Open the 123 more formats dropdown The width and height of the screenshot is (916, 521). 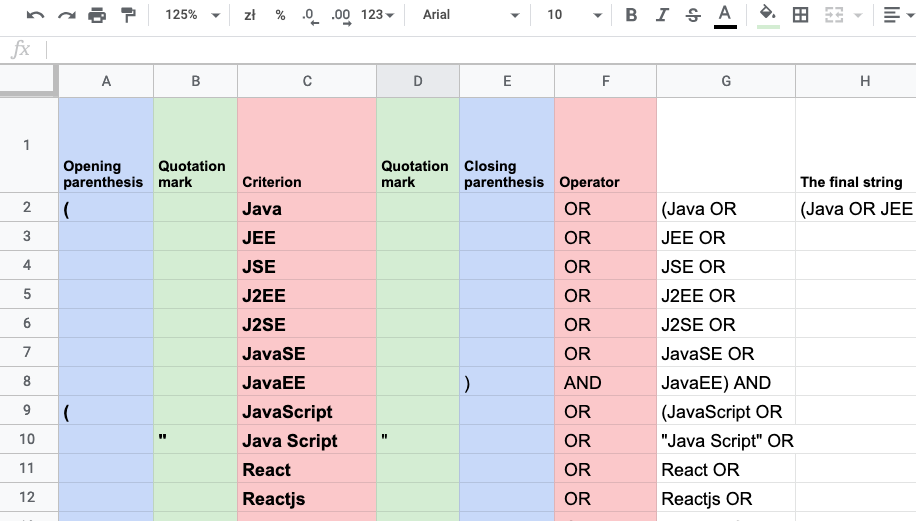(377, 15)
